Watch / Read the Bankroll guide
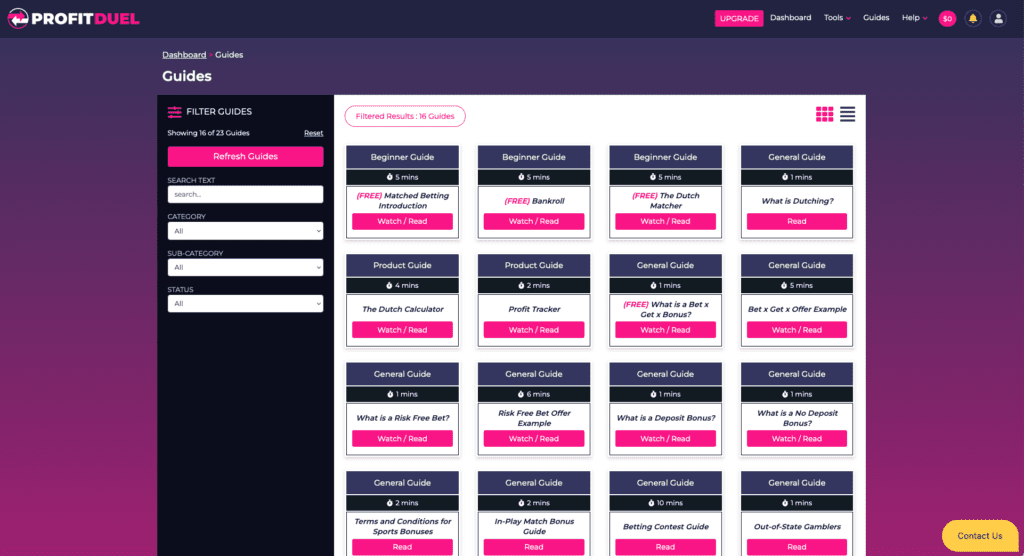 534,221
